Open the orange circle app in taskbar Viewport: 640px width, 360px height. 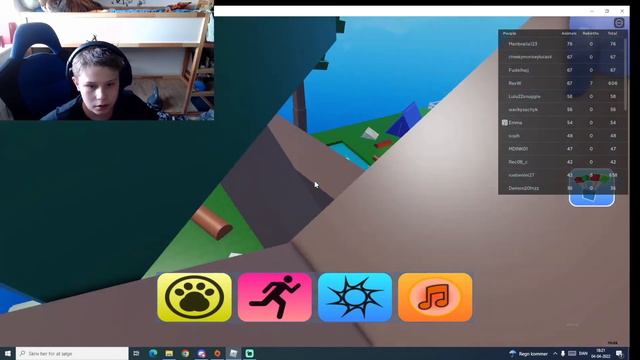[218, 353]
